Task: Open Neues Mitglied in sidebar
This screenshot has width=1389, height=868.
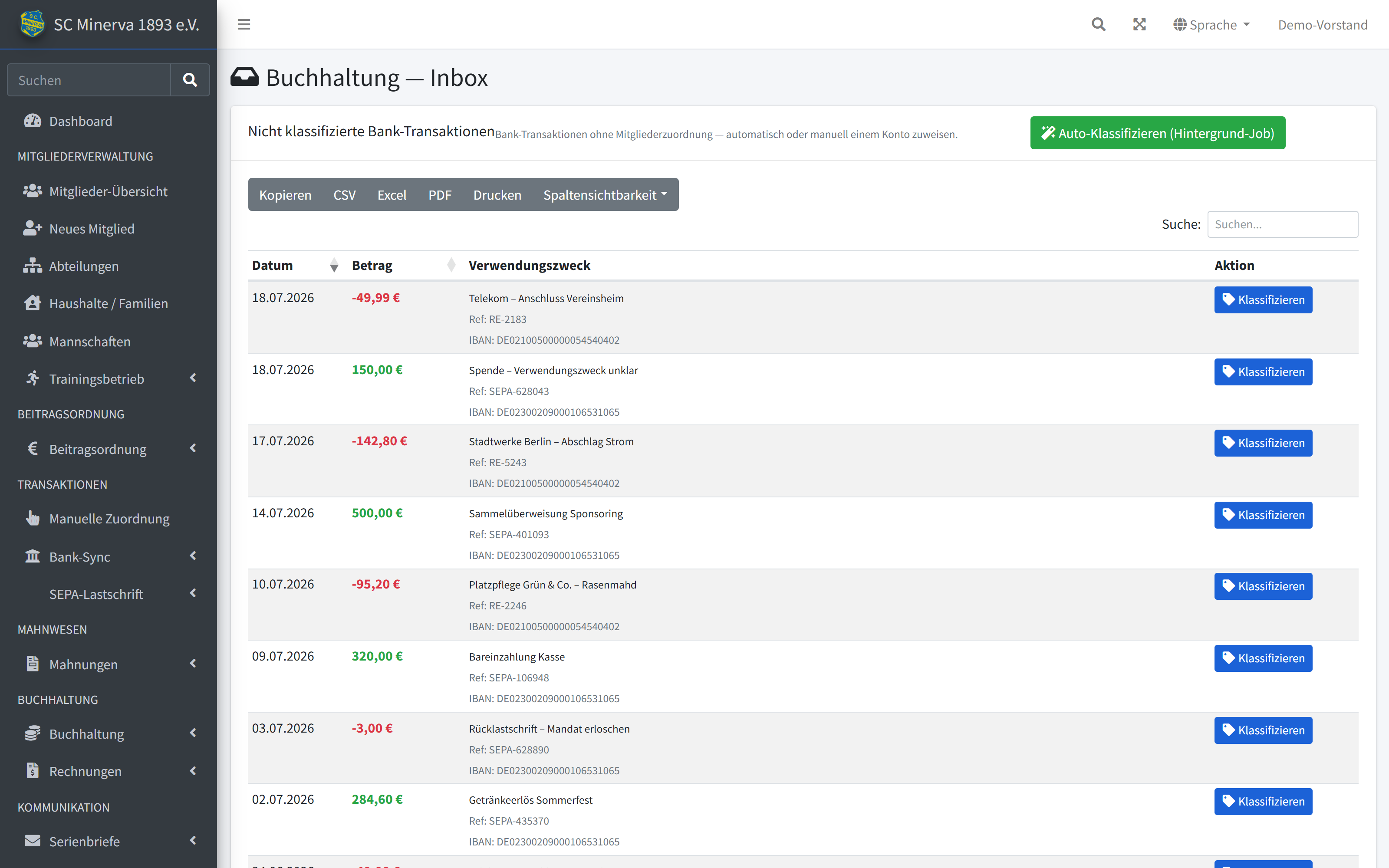Action: tap(109, 228)
